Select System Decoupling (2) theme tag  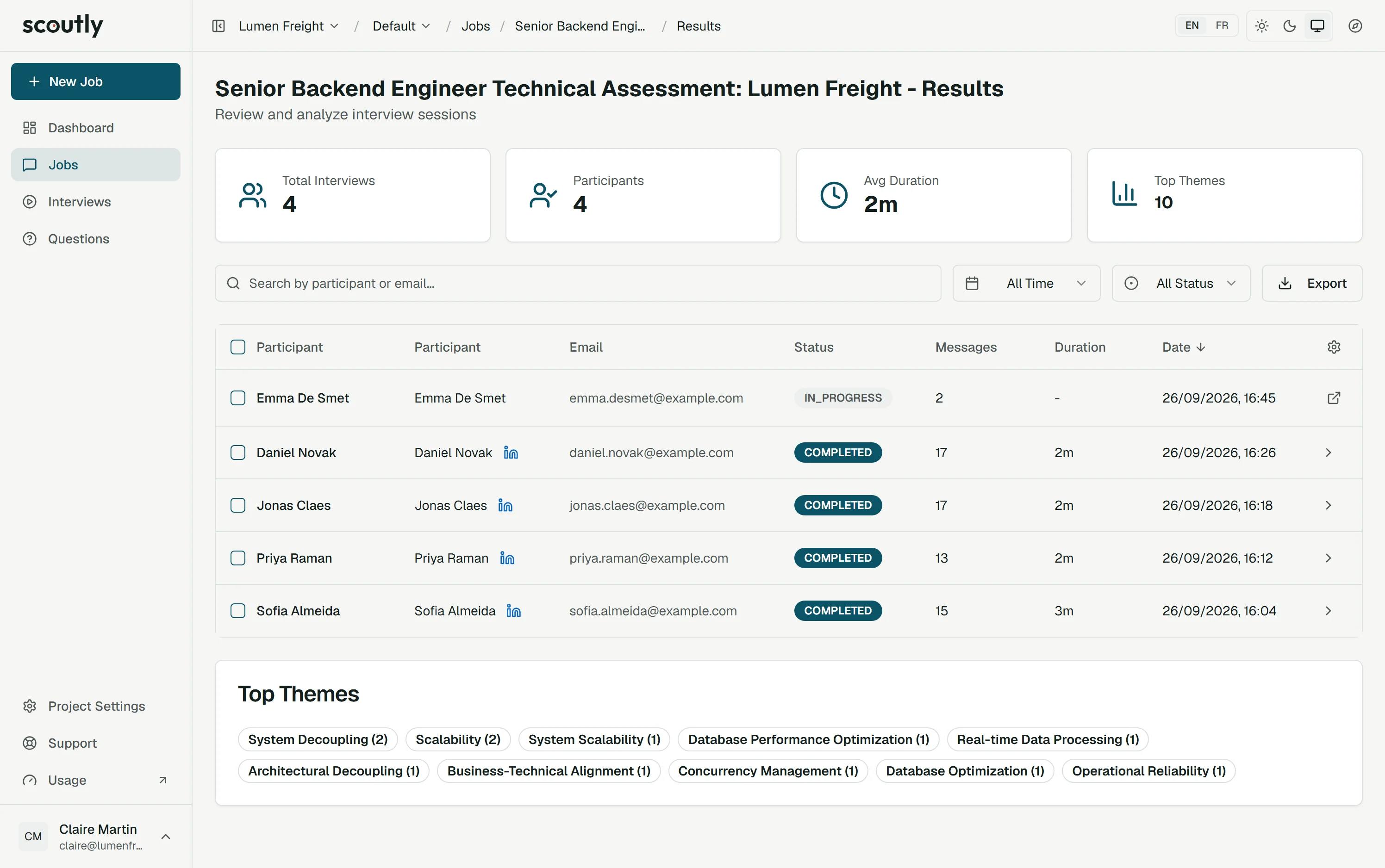click(x=318, y=739)
